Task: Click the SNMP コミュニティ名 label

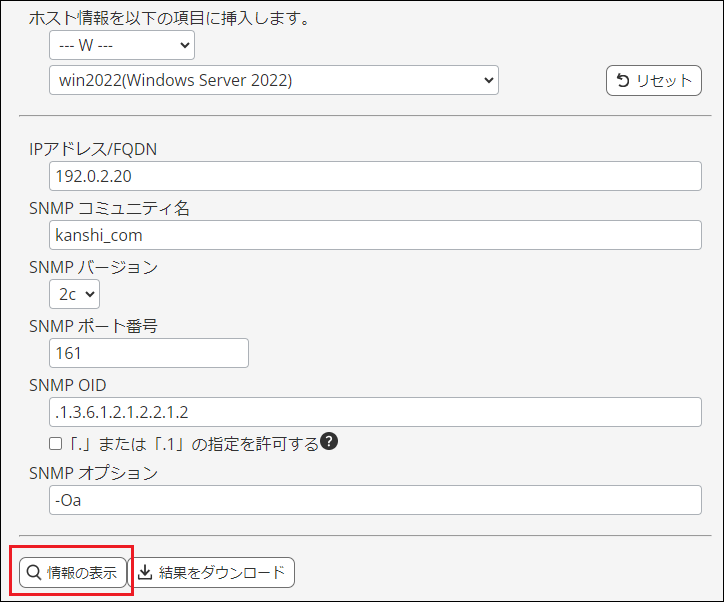Action: coord(109,208)
